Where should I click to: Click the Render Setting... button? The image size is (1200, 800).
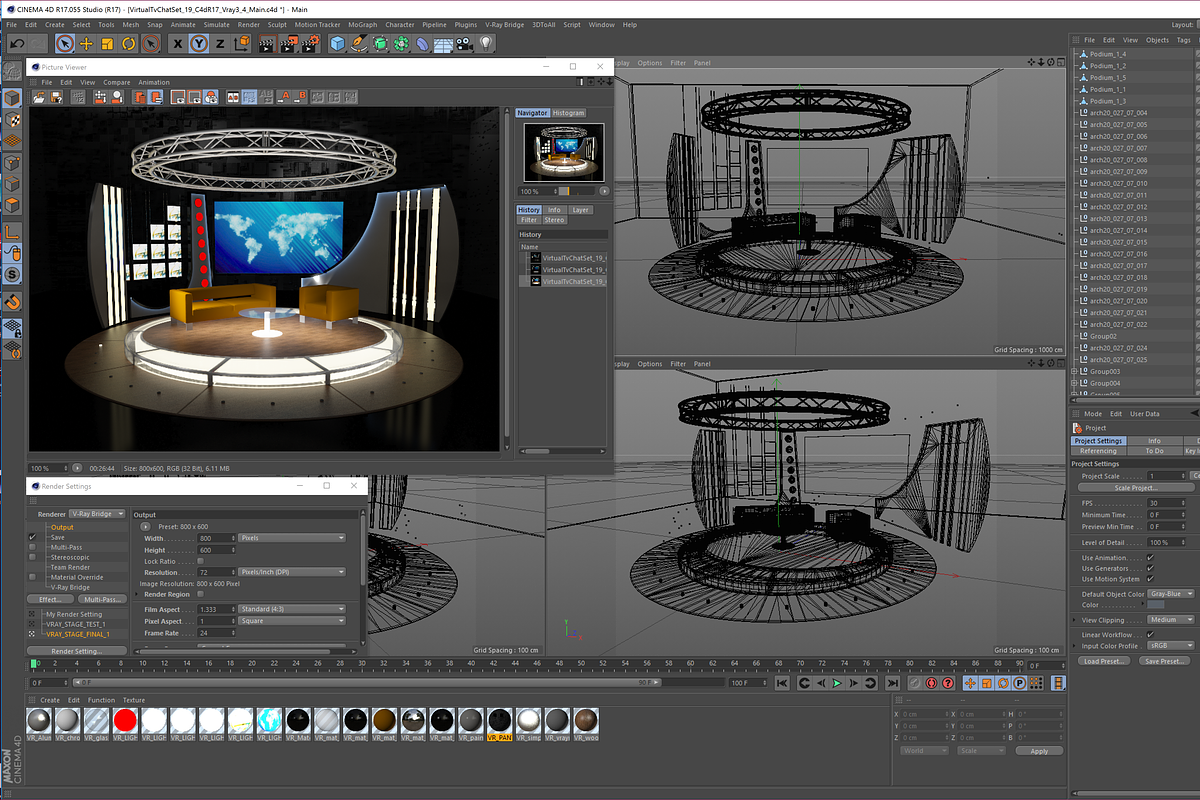[x=78, y=651]
